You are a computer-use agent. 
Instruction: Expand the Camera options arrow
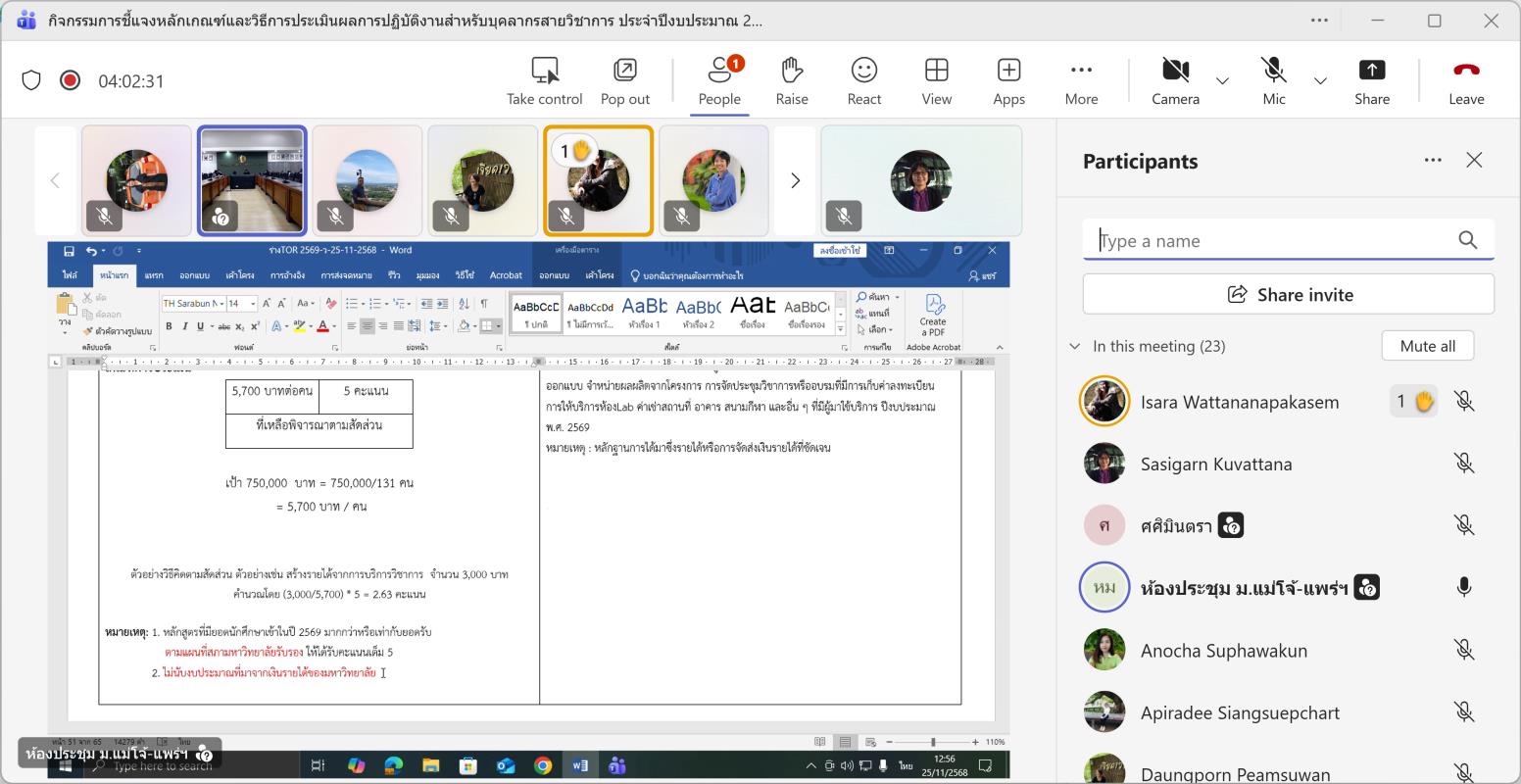[1222, 81]
